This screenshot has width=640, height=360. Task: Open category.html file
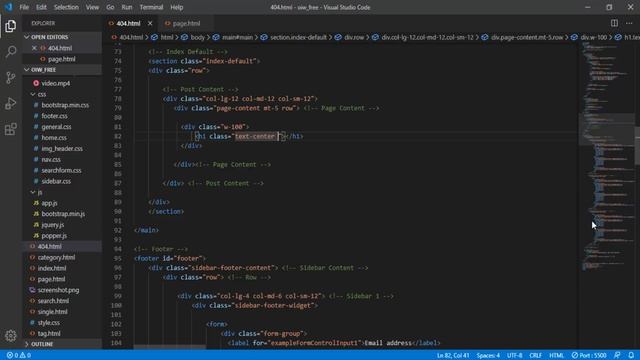pyautogui.click(x=62, y=258)
